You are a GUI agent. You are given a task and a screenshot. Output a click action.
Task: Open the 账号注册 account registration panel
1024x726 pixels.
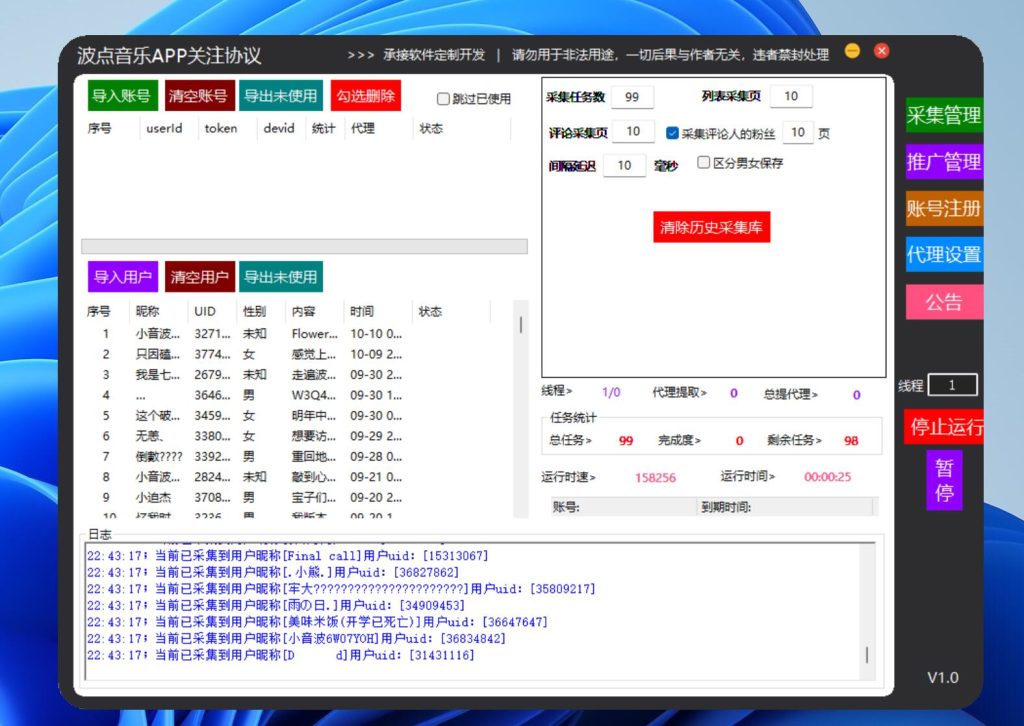click(x=943, y=208)
